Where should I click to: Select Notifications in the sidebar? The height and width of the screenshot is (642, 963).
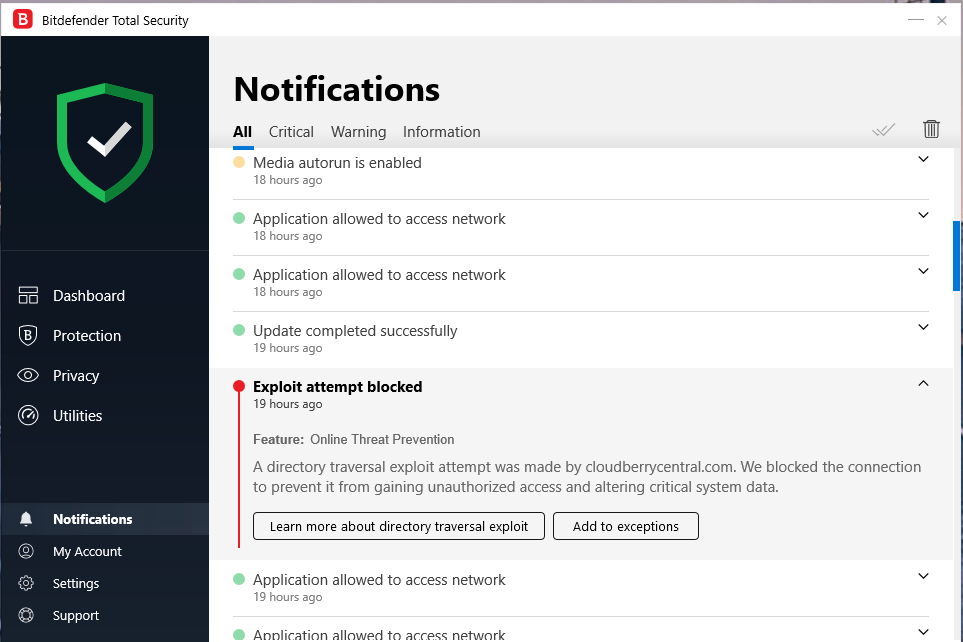[x=92, y=520]
